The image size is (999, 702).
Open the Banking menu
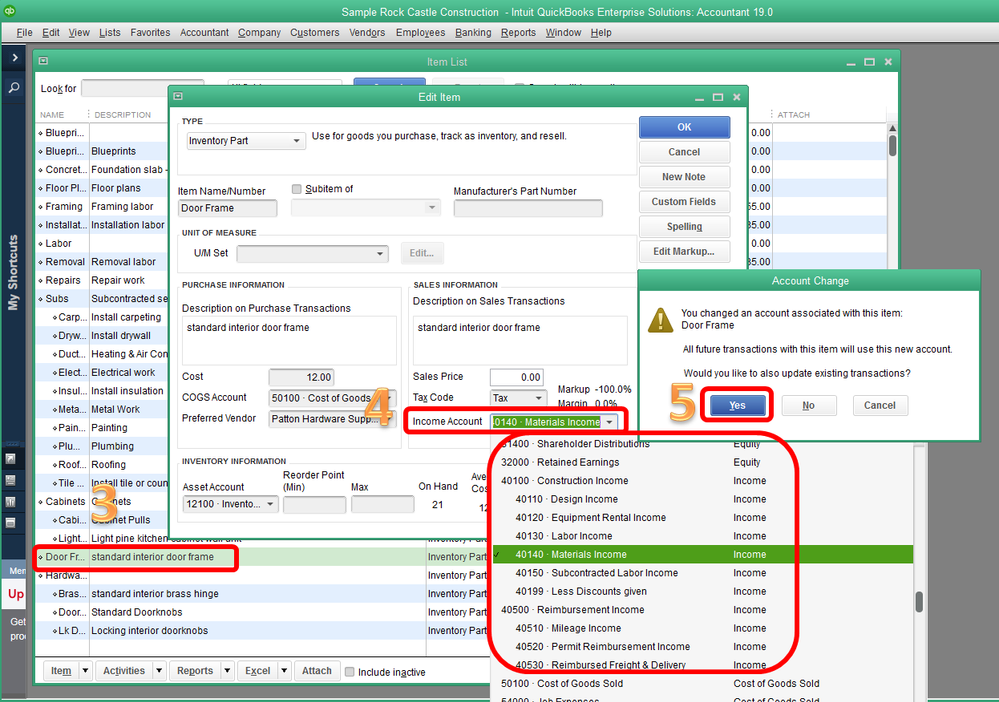click(x=473, y=32)
